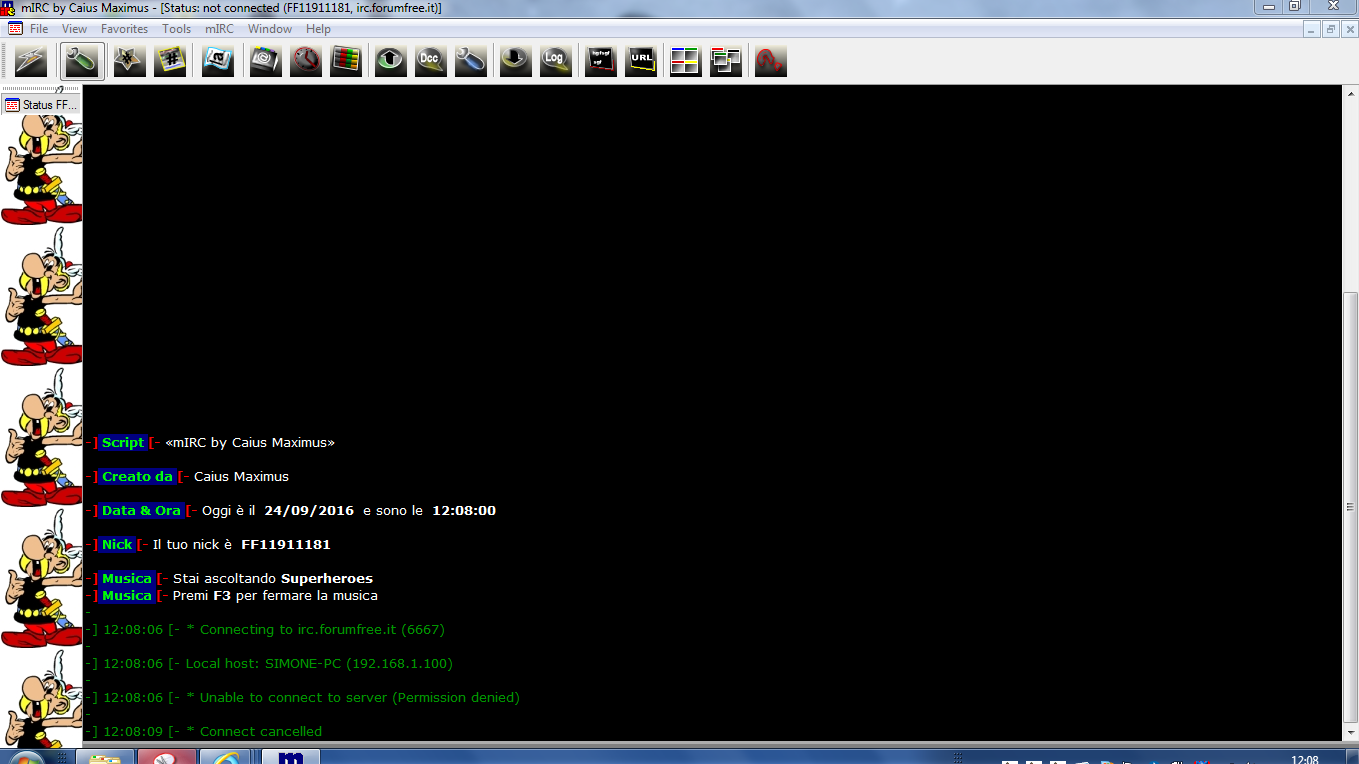Viewport: 1359px width, 764px height.
Task: Open the Colors palette toolbar icon
Action: [x=346, y=61]
